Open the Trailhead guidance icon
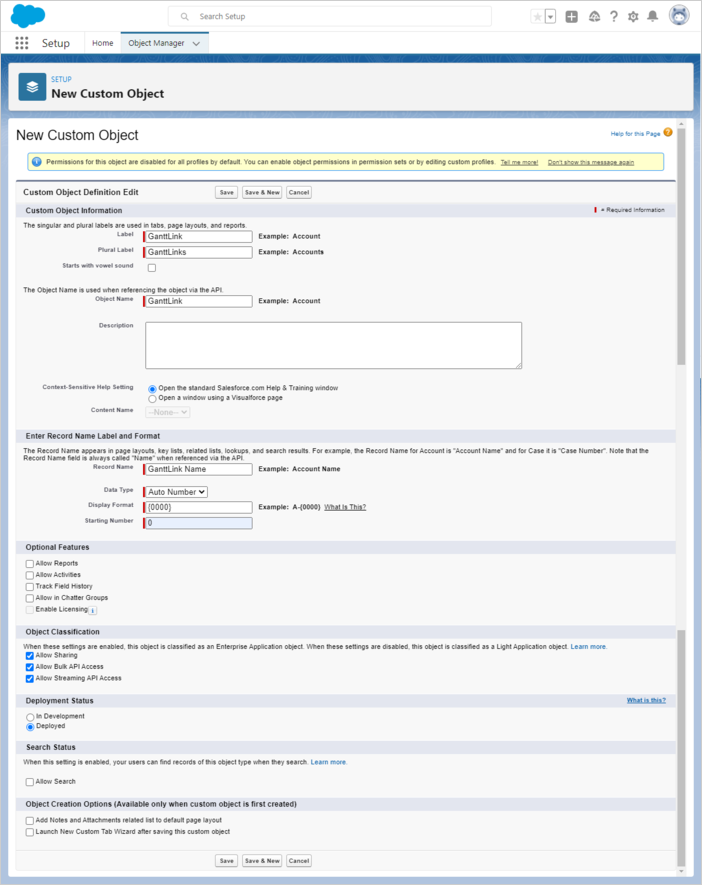The width and height of the screenshot is (702, 885). click(x=593, y=17)
